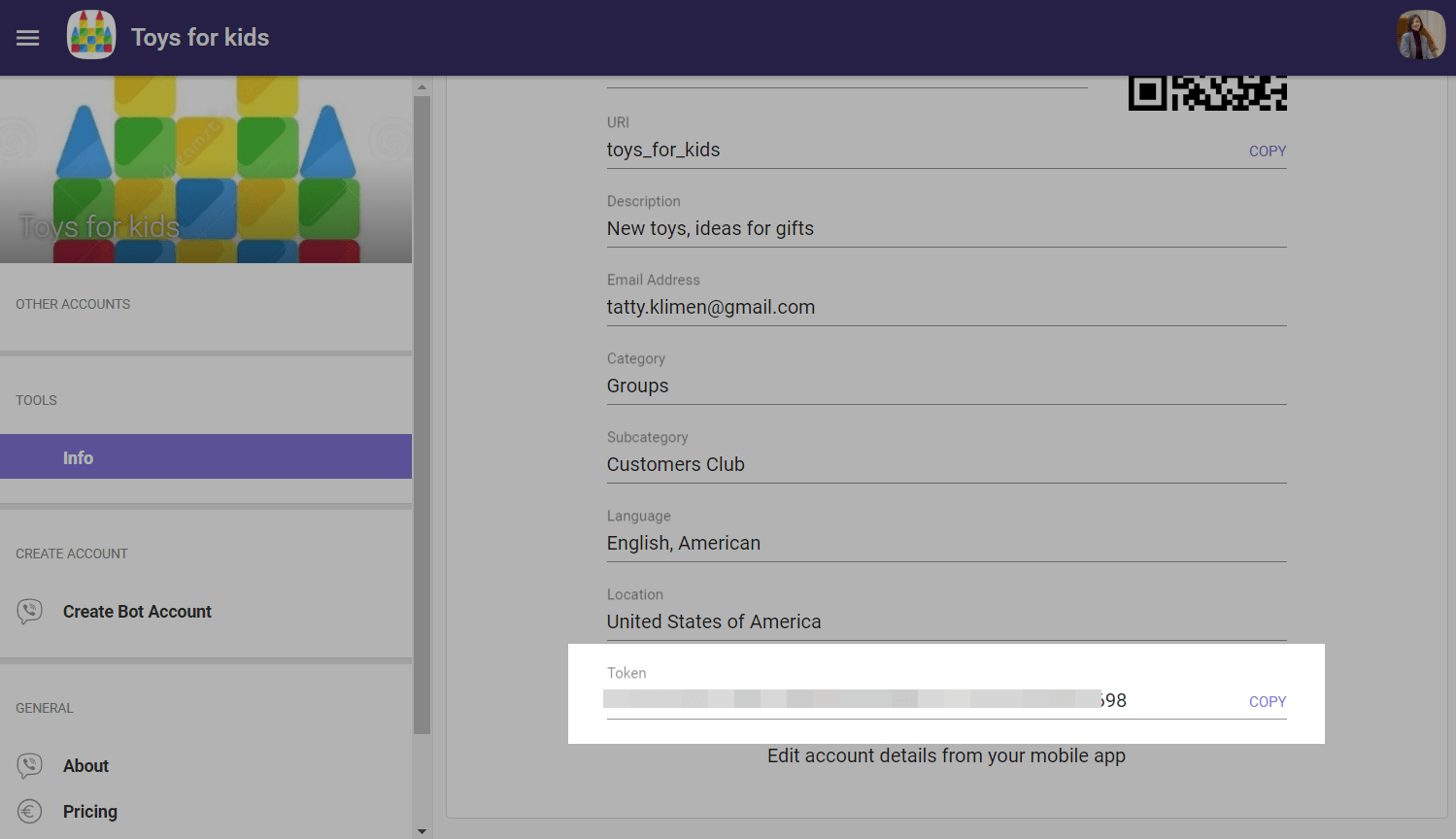The width and height of the screenshot is (1456, 839).
Task: Click 'Edit account details from your mobile app' text
Action: 946,755
